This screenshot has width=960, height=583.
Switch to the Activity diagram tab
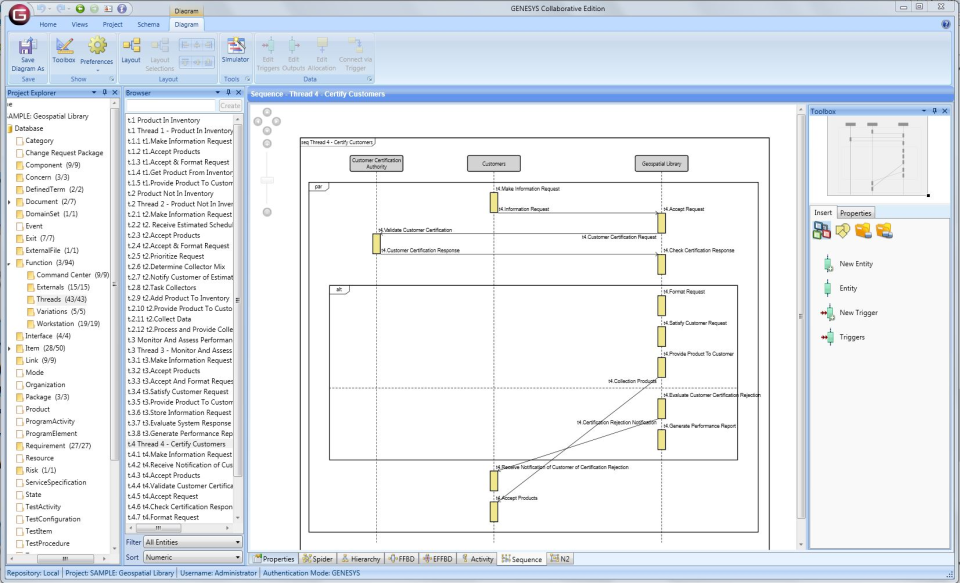coord(477,559)
